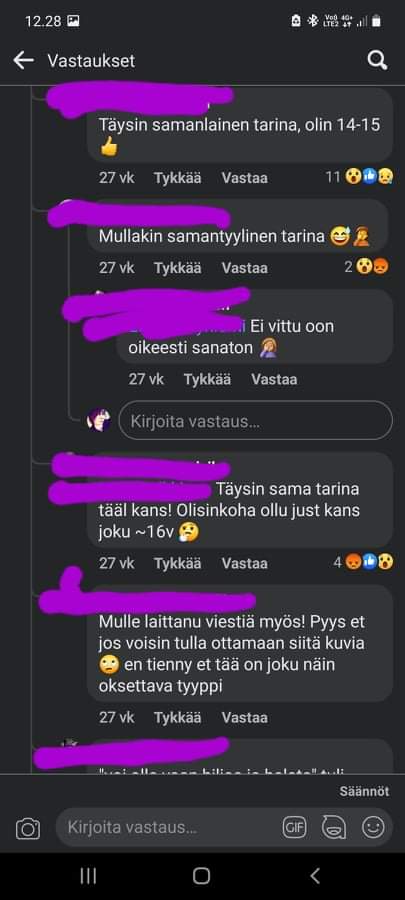Open search with the magnifier icon
Viewport: 405px width, 900px height.
pyautogui.click(x=377, y=60)
